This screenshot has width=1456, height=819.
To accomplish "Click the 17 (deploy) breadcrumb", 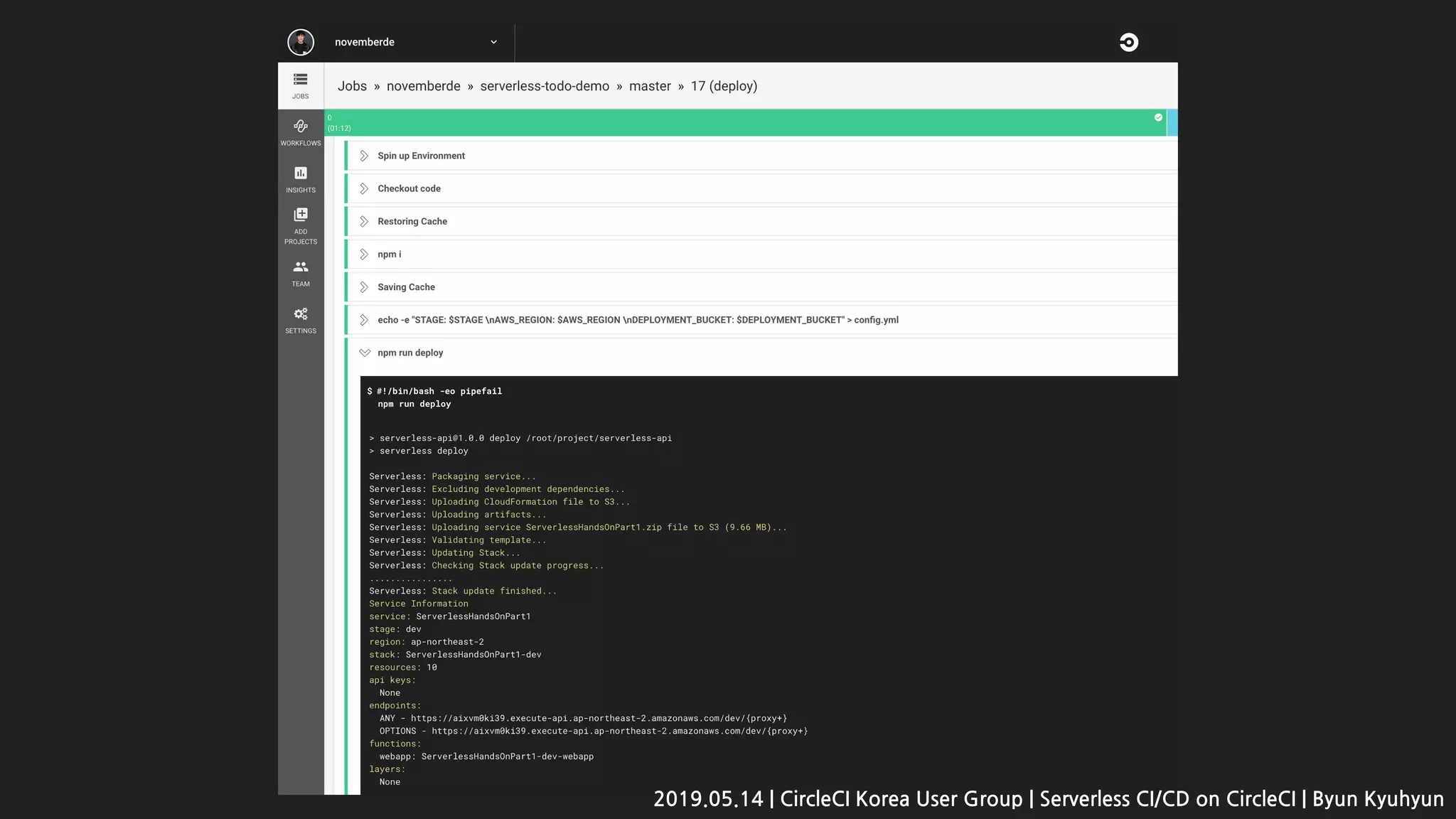I will pos(724,86).
